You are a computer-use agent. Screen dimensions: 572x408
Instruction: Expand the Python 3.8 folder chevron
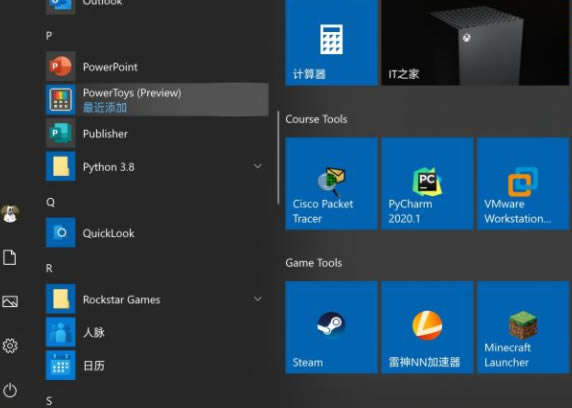point(258,166)
